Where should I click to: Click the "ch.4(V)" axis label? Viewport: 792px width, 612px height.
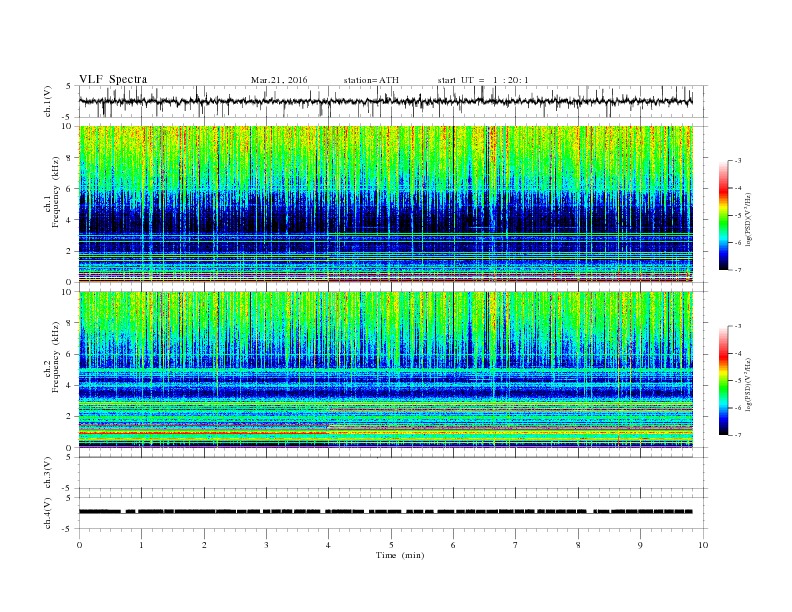(48, 513)
